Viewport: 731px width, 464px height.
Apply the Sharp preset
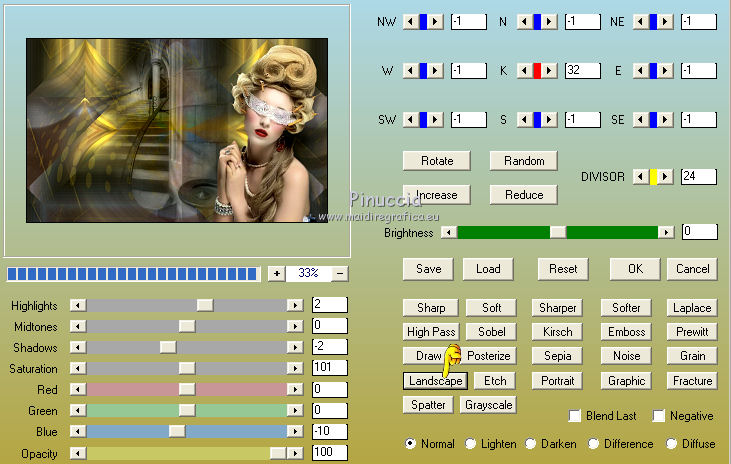(x=431, y=308)
